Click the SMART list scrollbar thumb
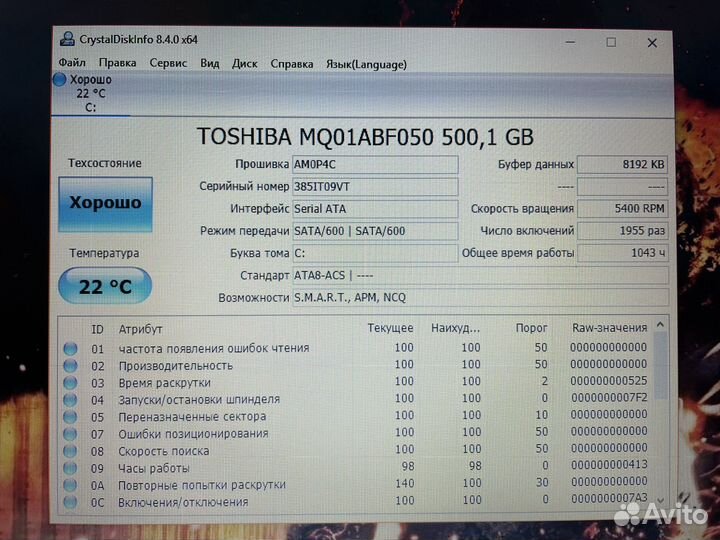This screenshot has height=540, width=720. point(661,366)
